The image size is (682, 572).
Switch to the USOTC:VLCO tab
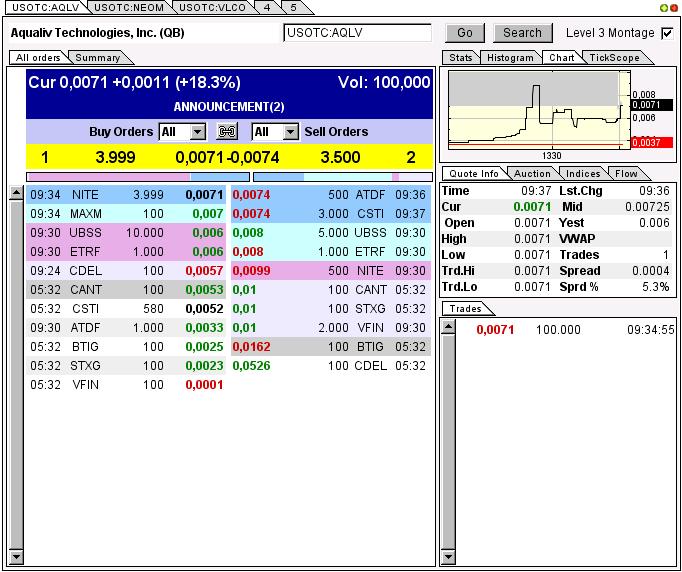(x=212, y=7)
